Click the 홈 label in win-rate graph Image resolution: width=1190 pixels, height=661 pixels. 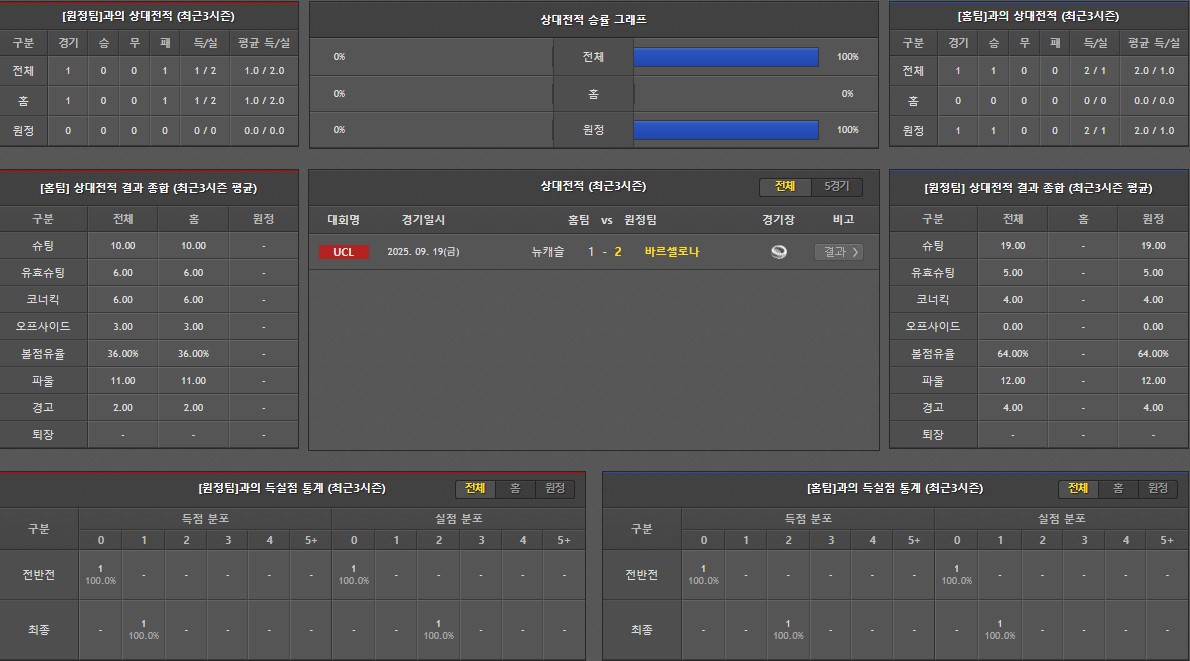tap(593, 93)
